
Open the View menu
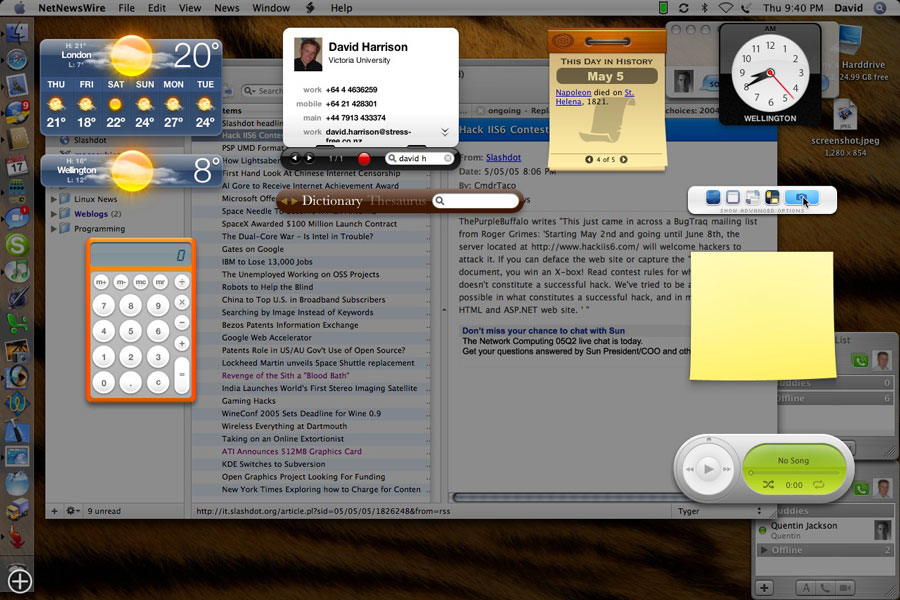tap(189, 8)
